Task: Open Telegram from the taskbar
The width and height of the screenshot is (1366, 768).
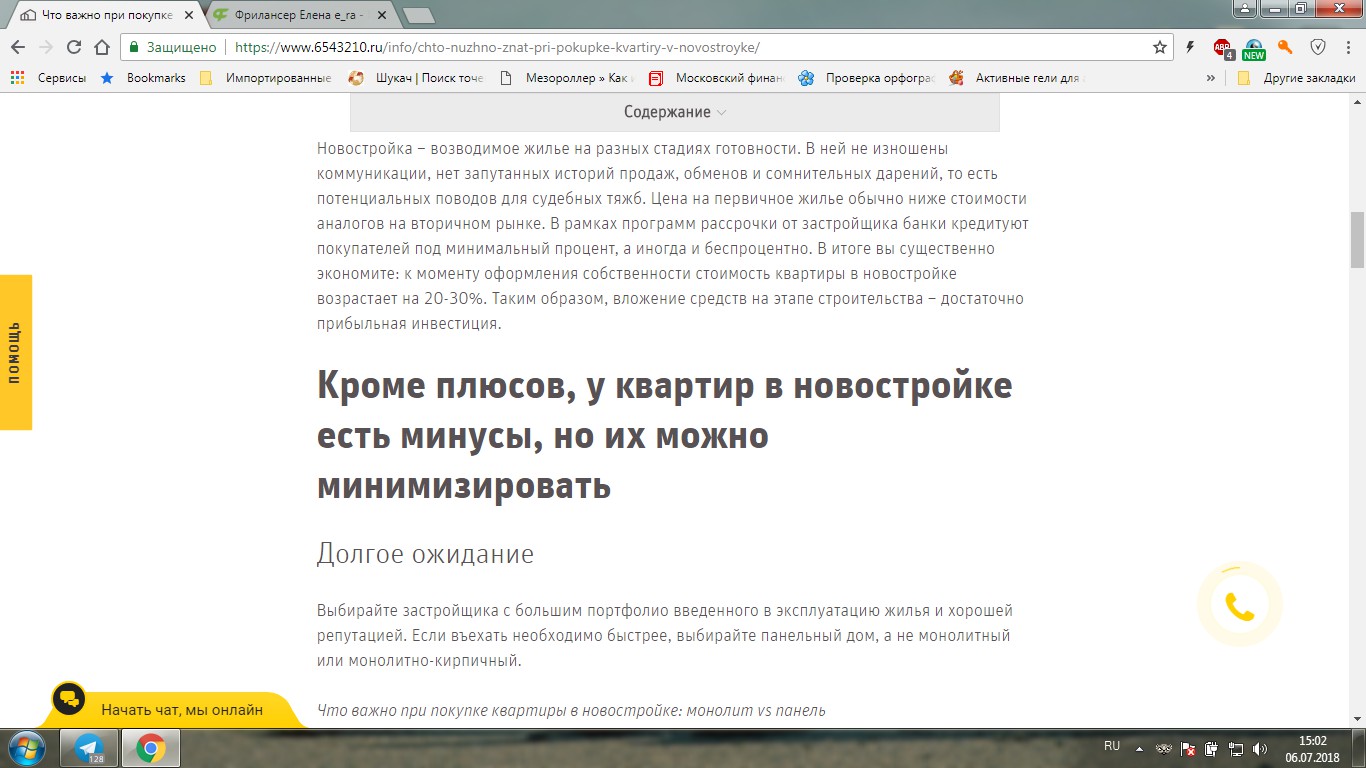Action: point(89,748)
